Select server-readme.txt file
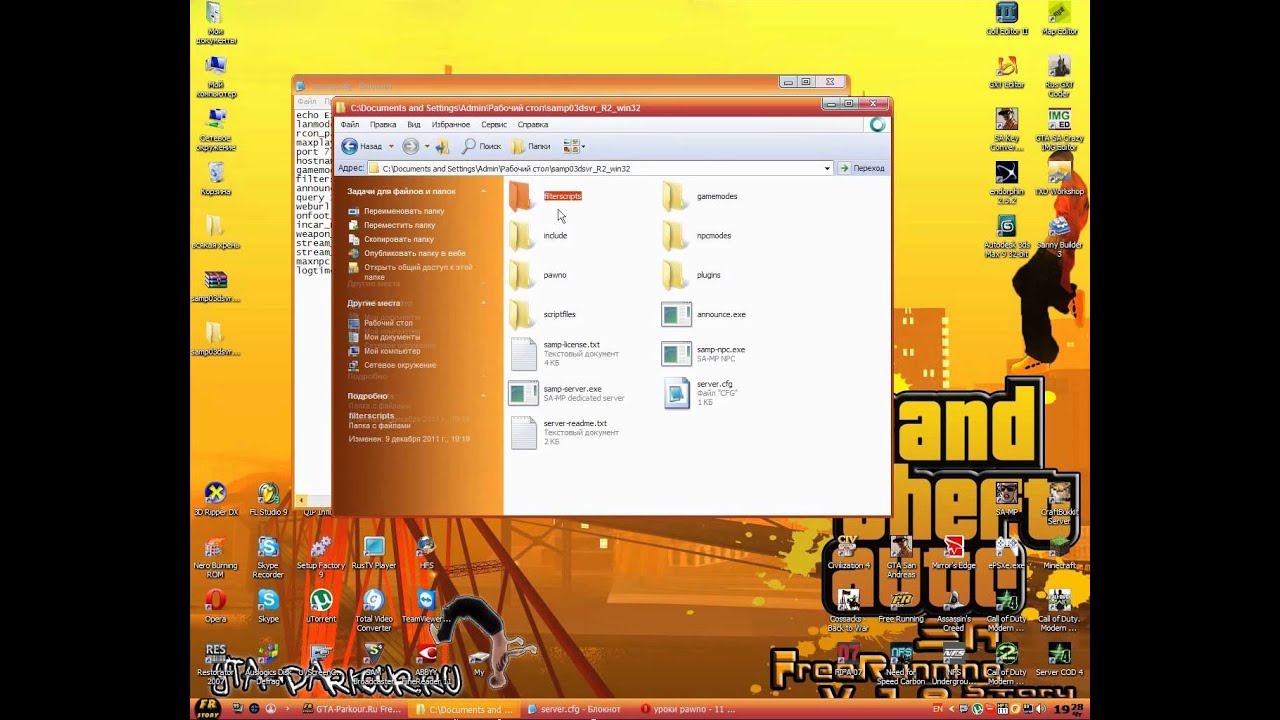 point(565,432)
